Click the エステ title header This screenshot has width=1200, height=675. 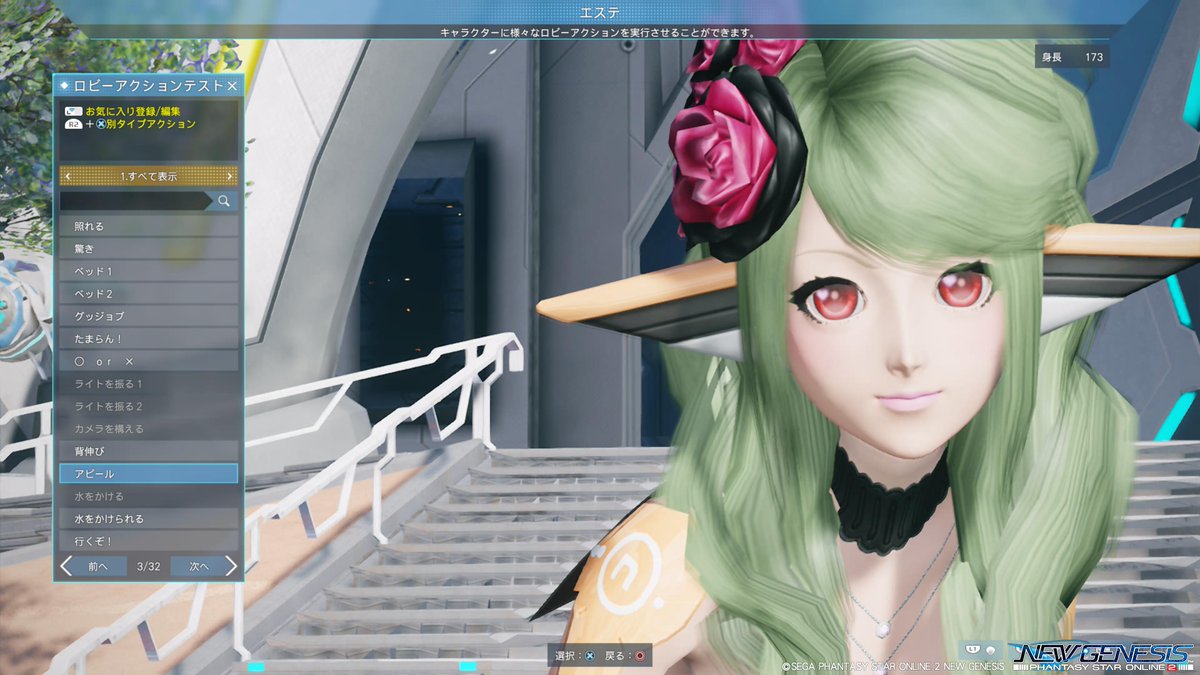coord(599,12)
